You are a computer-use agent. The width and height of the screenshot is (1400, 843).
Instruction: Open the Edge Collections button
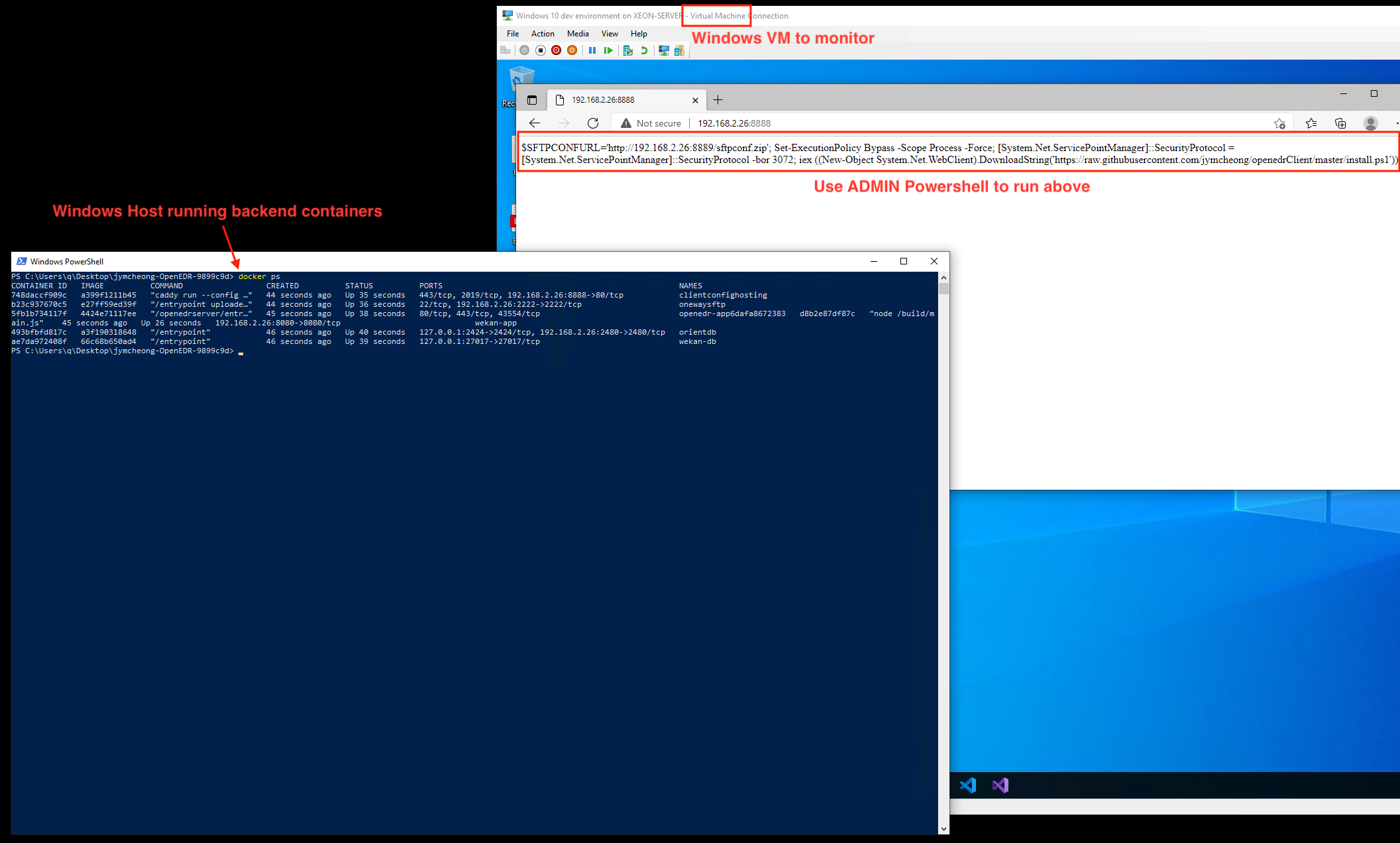click(1340, 123)
